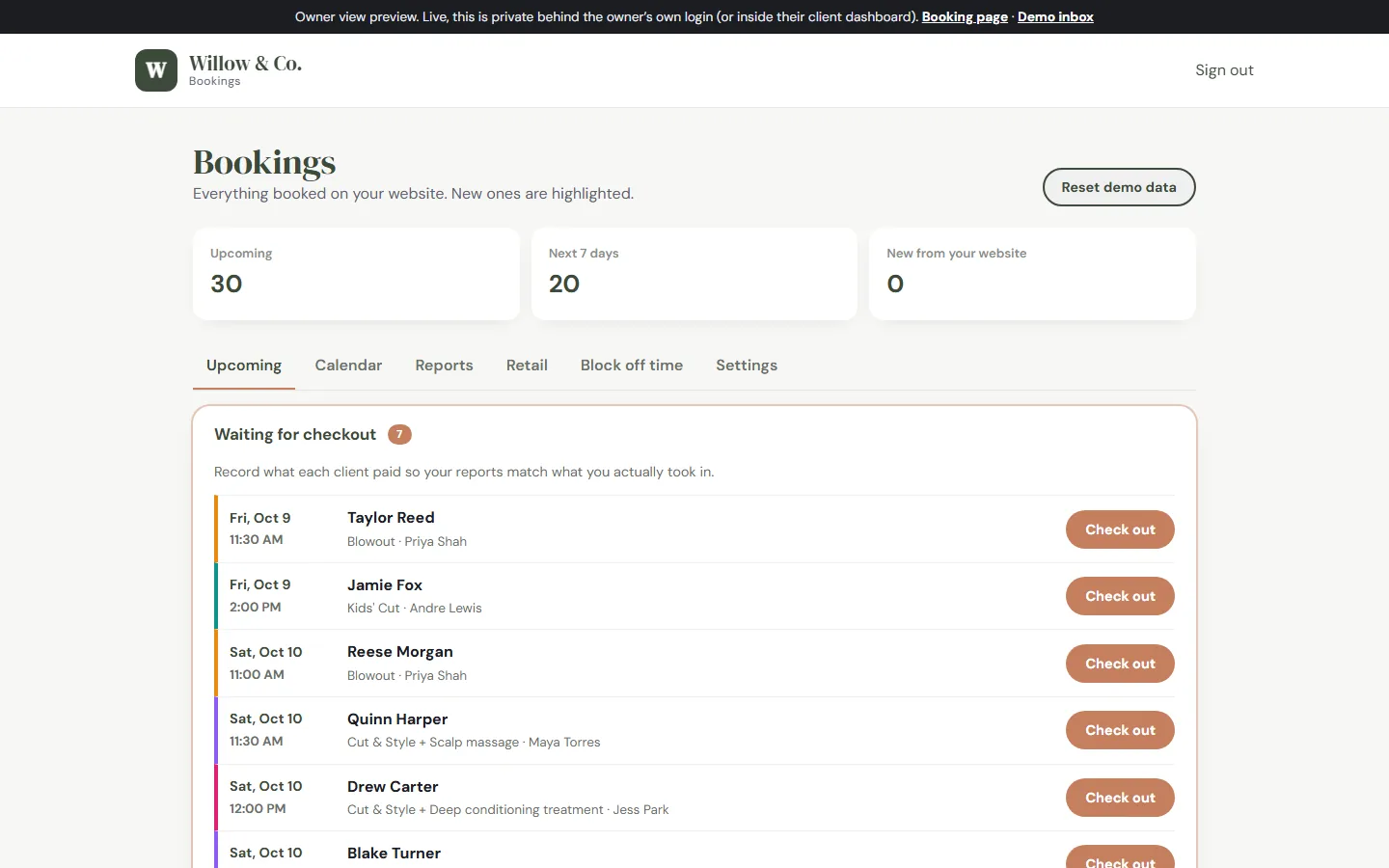Click the Bookings page heading
Image resolution: width=1389 pixels, height=868 pixels.
264,163
